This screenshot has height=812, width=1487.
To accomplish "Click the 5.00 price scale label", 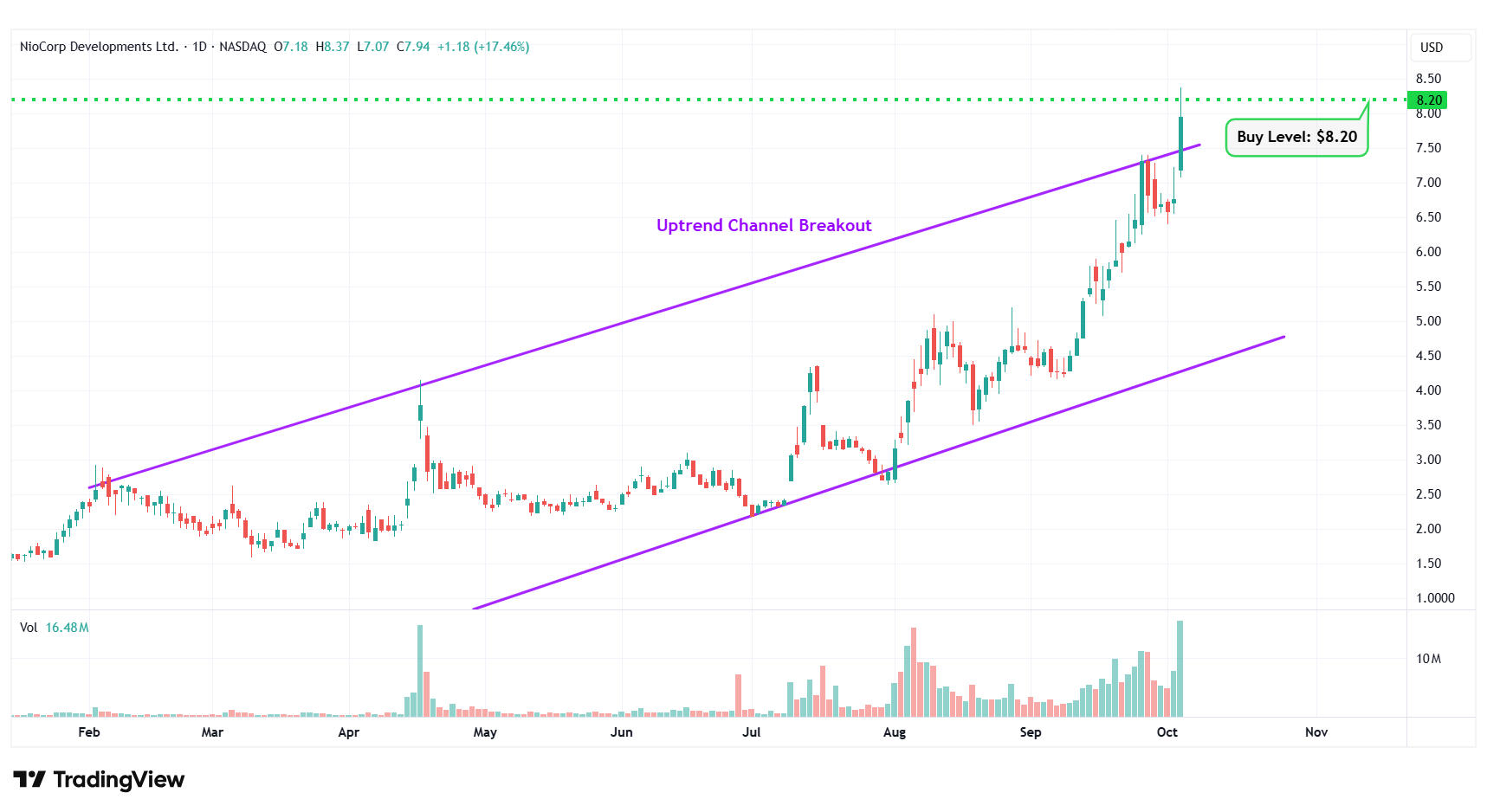I will pyautogui.click(x=1428, y=321).
